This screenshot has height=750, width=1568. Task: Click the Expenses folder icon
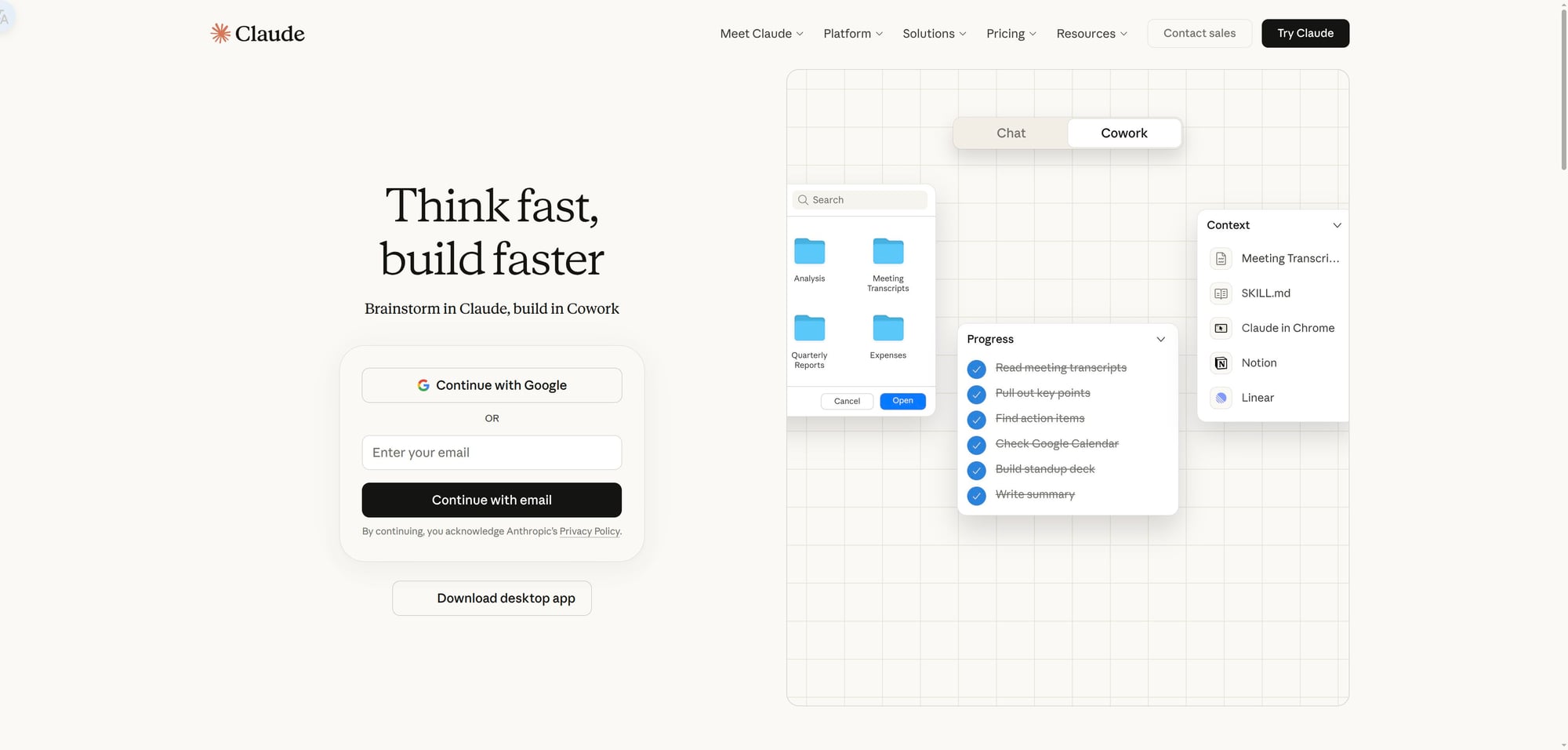tap(887, 329)
